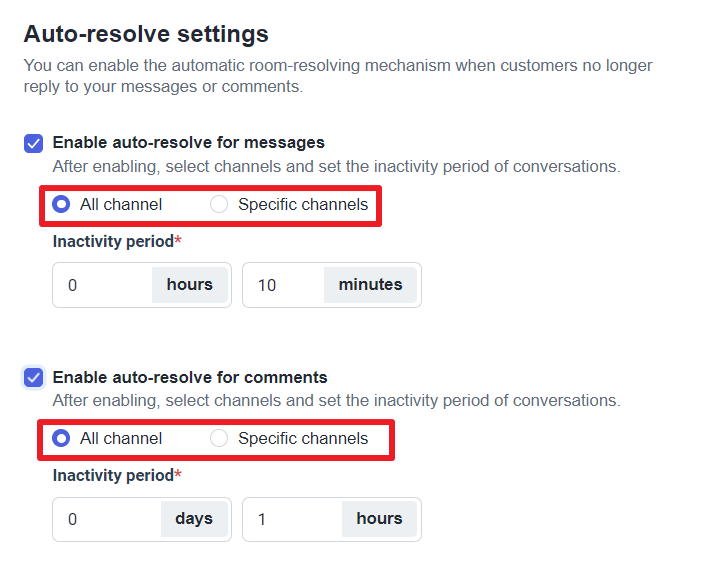Click the 'days' unit label
Screen dimensions: 702x571
[194, 519]
